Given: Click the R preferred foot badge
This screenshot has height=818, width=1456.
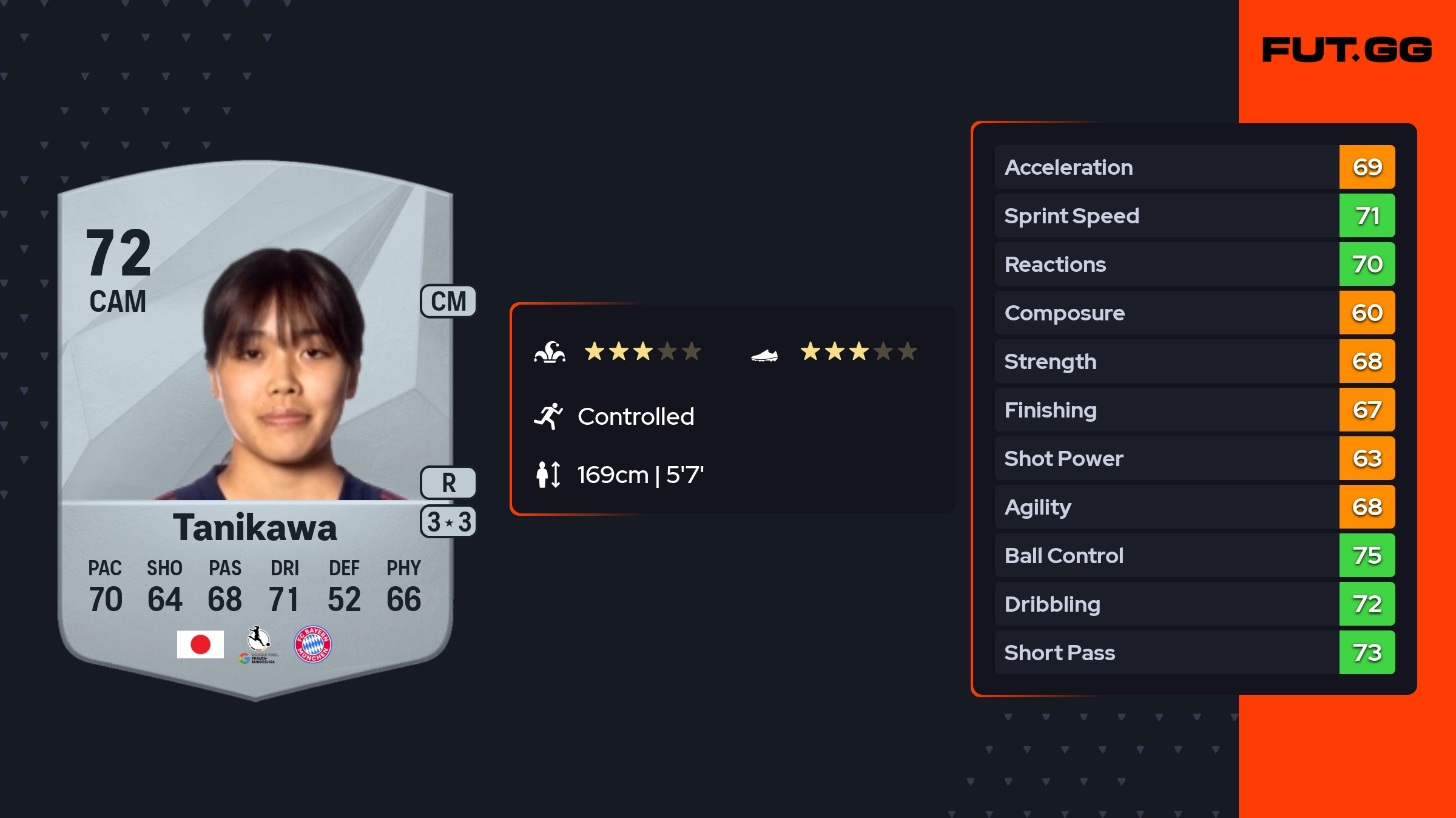Looking at the screenshot, I should point(448,483).
